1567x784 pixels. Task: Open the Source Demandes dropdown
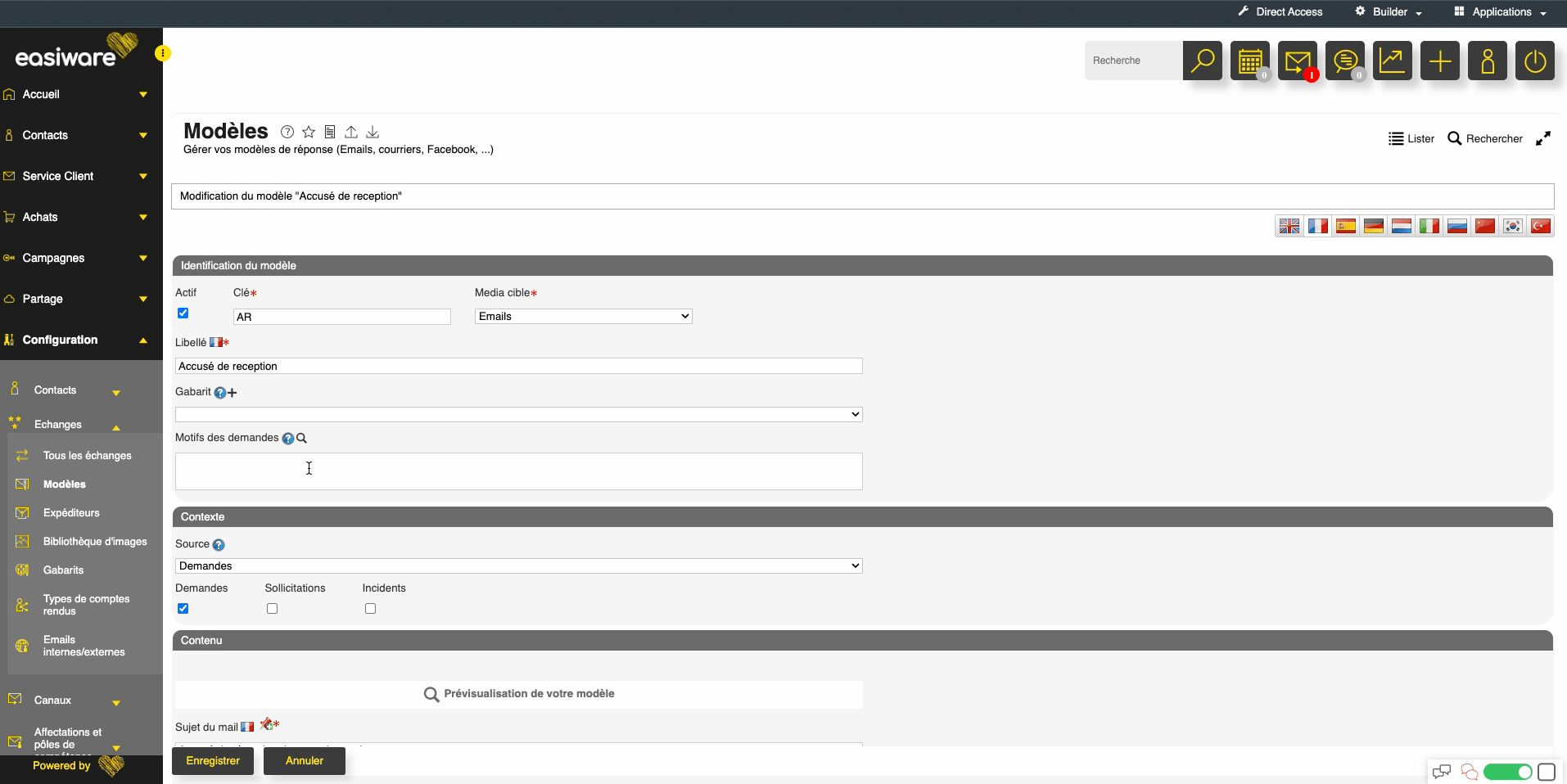(x=518, y=566)
